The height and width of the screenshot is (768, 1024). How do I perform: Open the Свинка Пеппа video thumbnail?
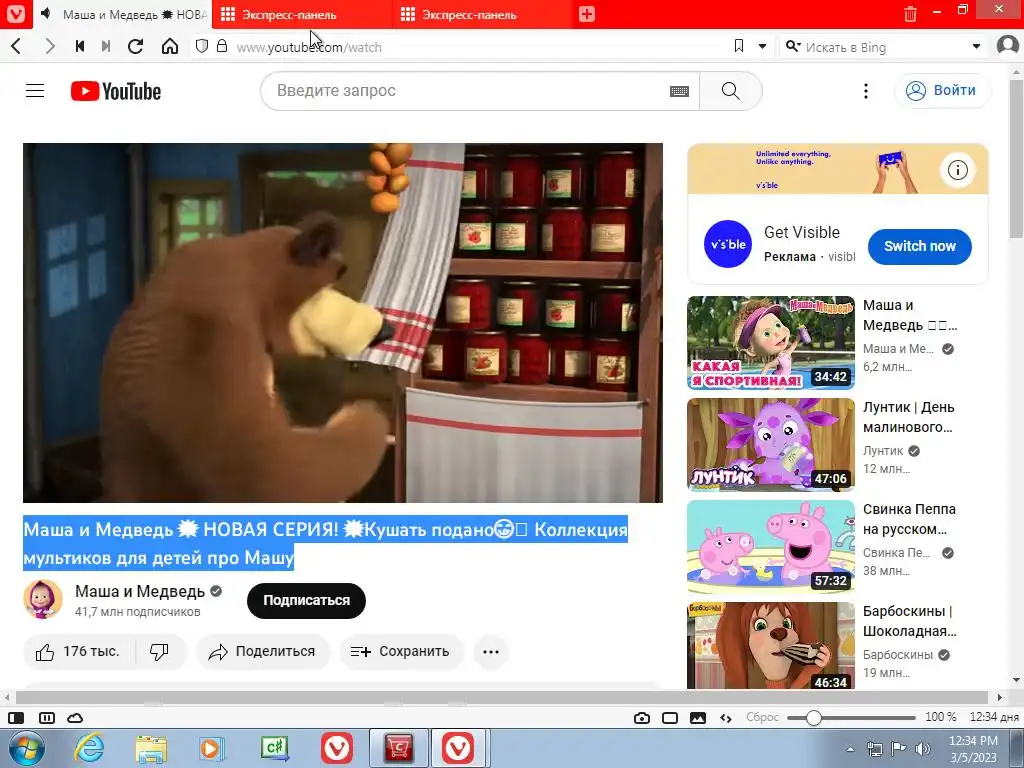pyautogui.click(x=771, y=547)
